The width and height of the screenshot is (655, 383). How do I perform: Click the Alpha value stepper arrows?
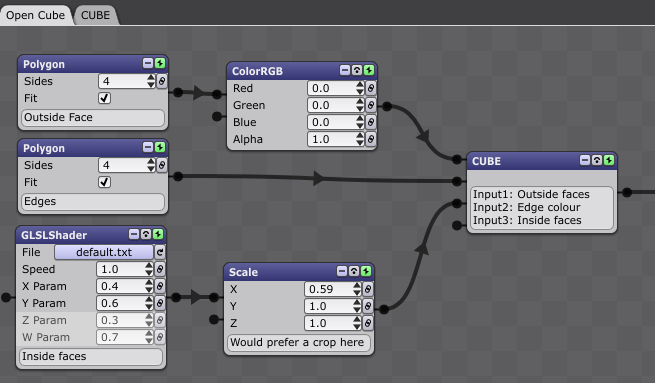(360, 140)
